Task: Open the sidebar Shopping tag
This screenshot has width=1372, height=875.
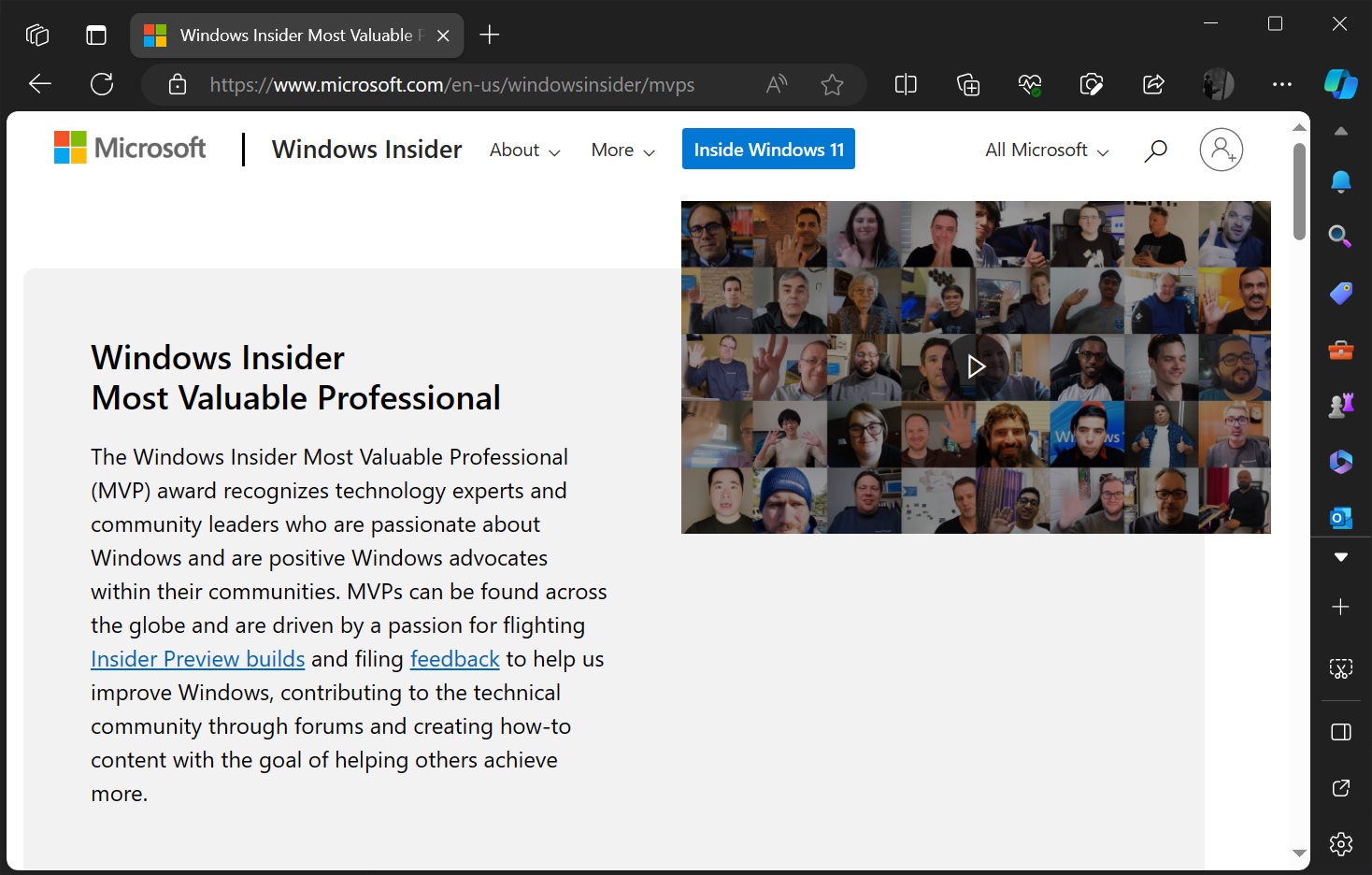Action: [x=1341, y=293]
